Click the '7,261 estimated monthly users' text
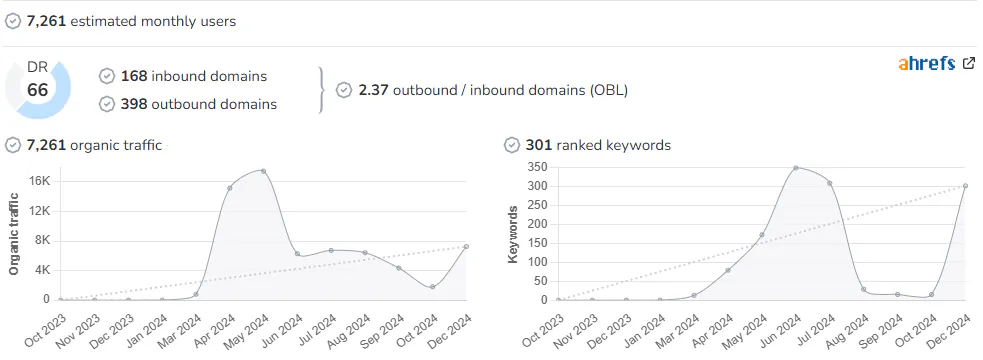The width and height of the screenshot is (983, 360). coord(131,21)
